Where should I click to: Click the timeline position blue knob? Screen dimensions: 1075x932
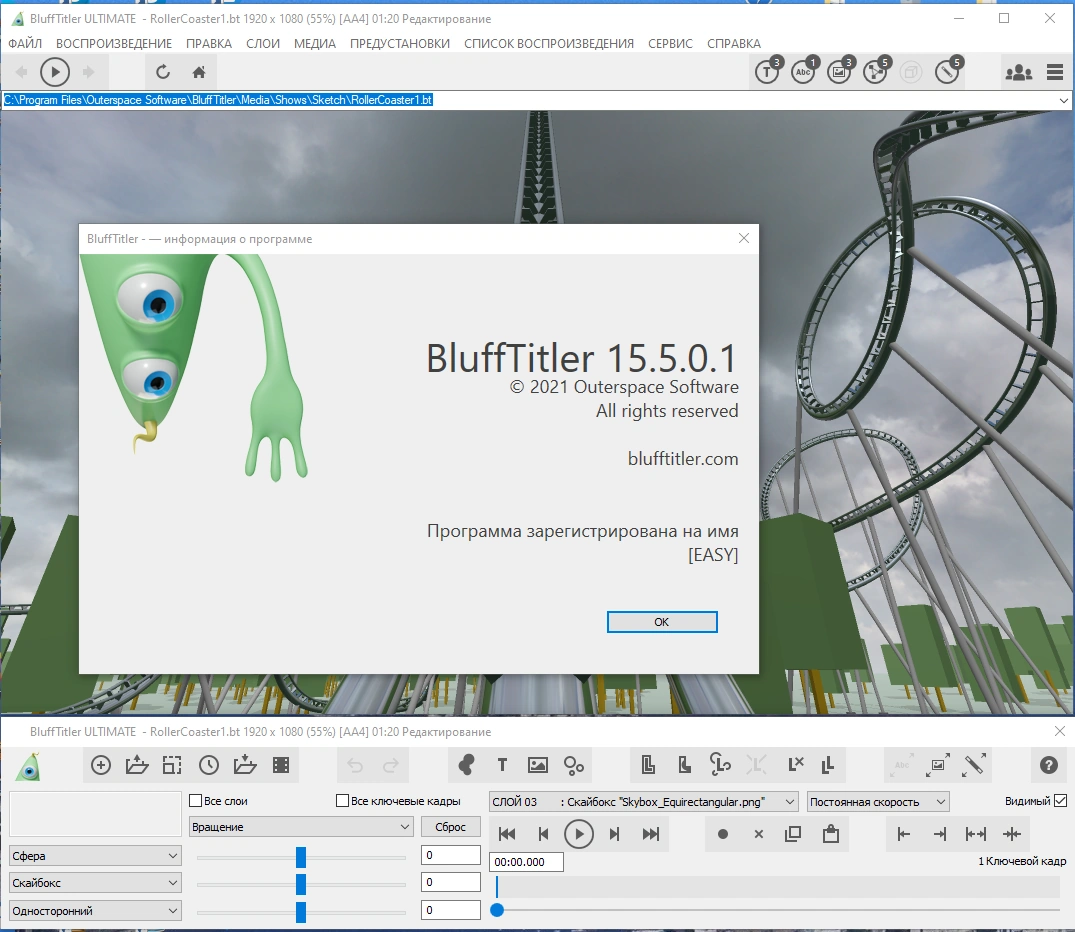click(497, 910)
